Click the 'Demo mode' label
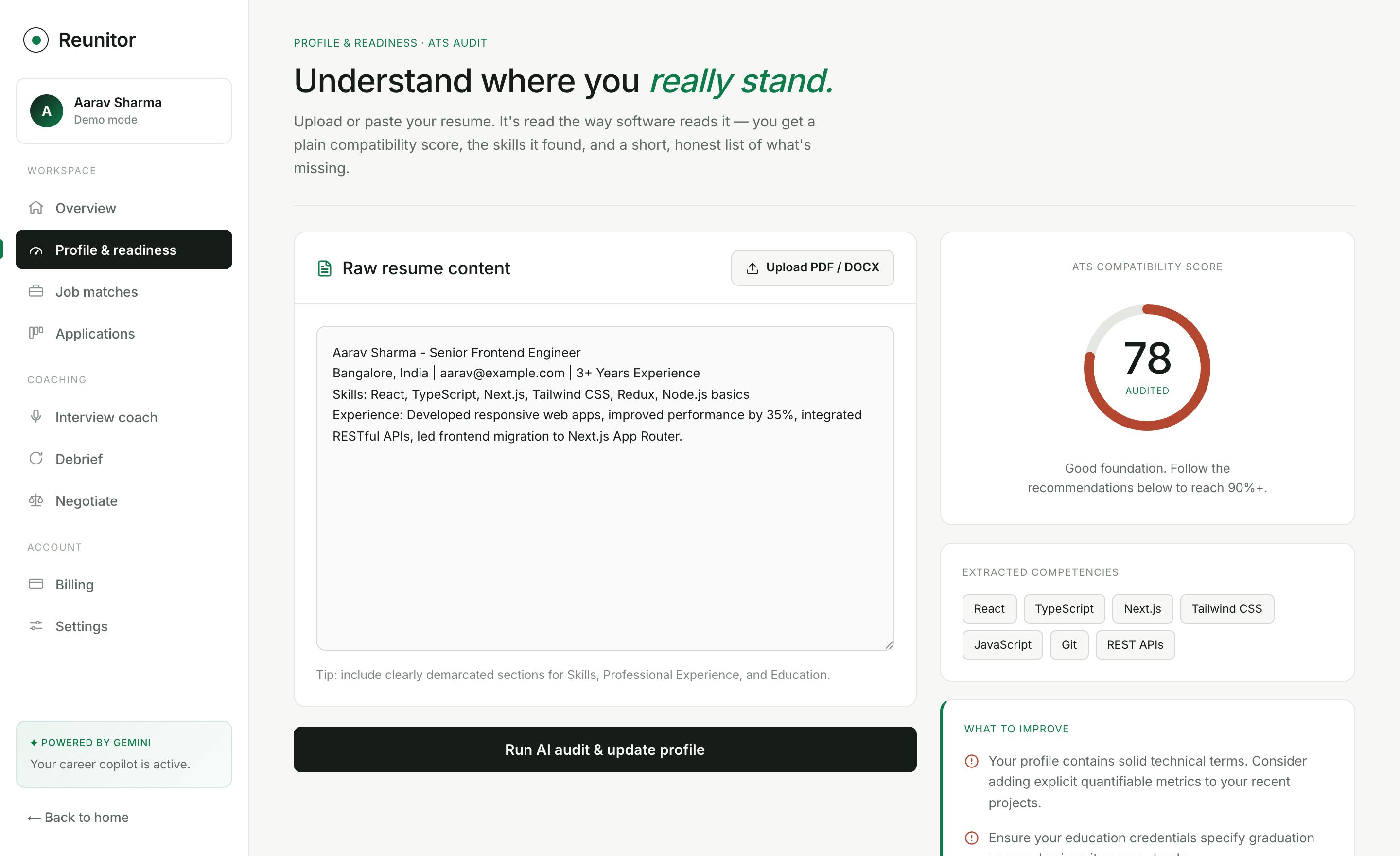 click(105, 120)
